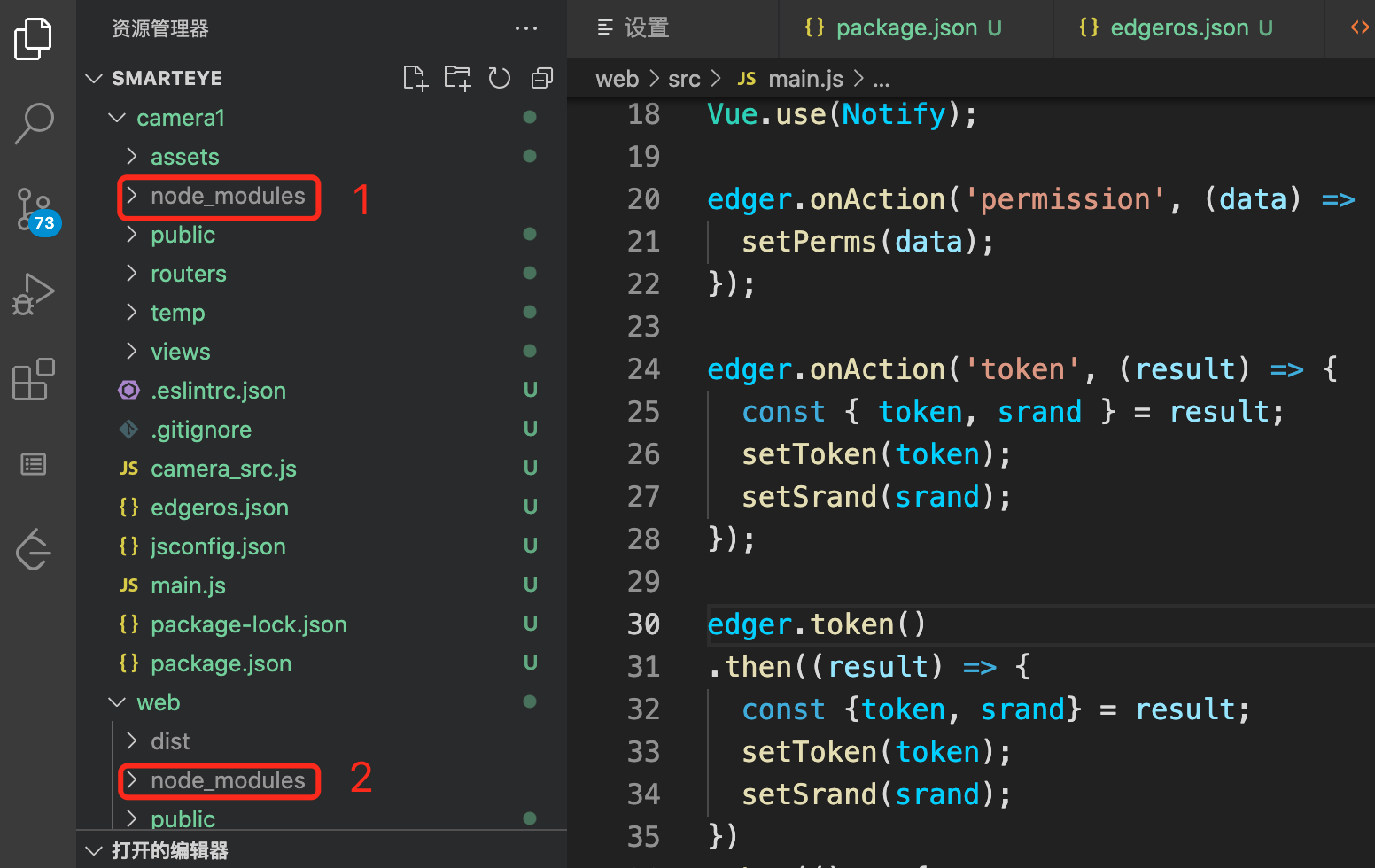Click 'edger.token()' on line 30

[x=817, y=624]
